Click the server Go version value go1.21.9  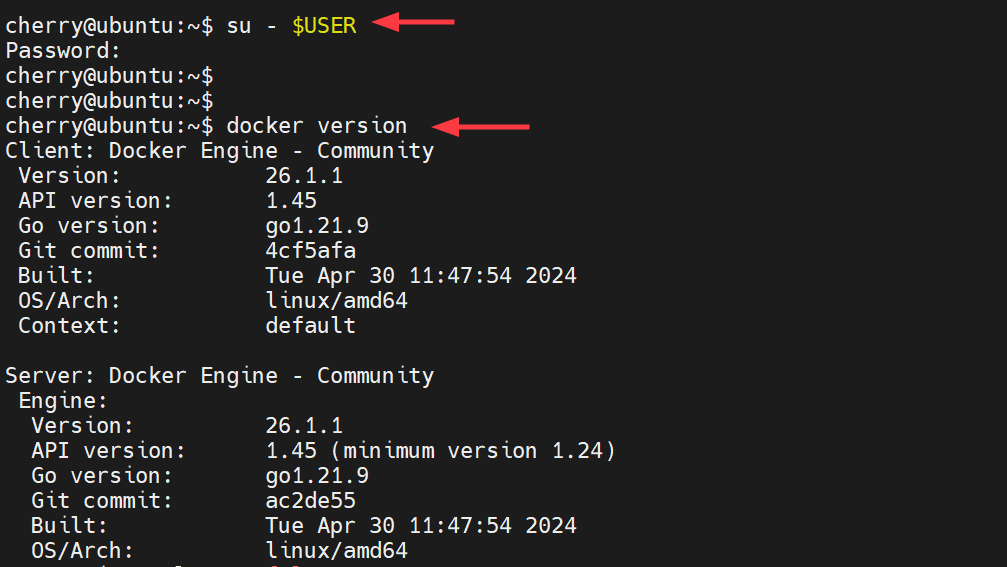point(317,476)
